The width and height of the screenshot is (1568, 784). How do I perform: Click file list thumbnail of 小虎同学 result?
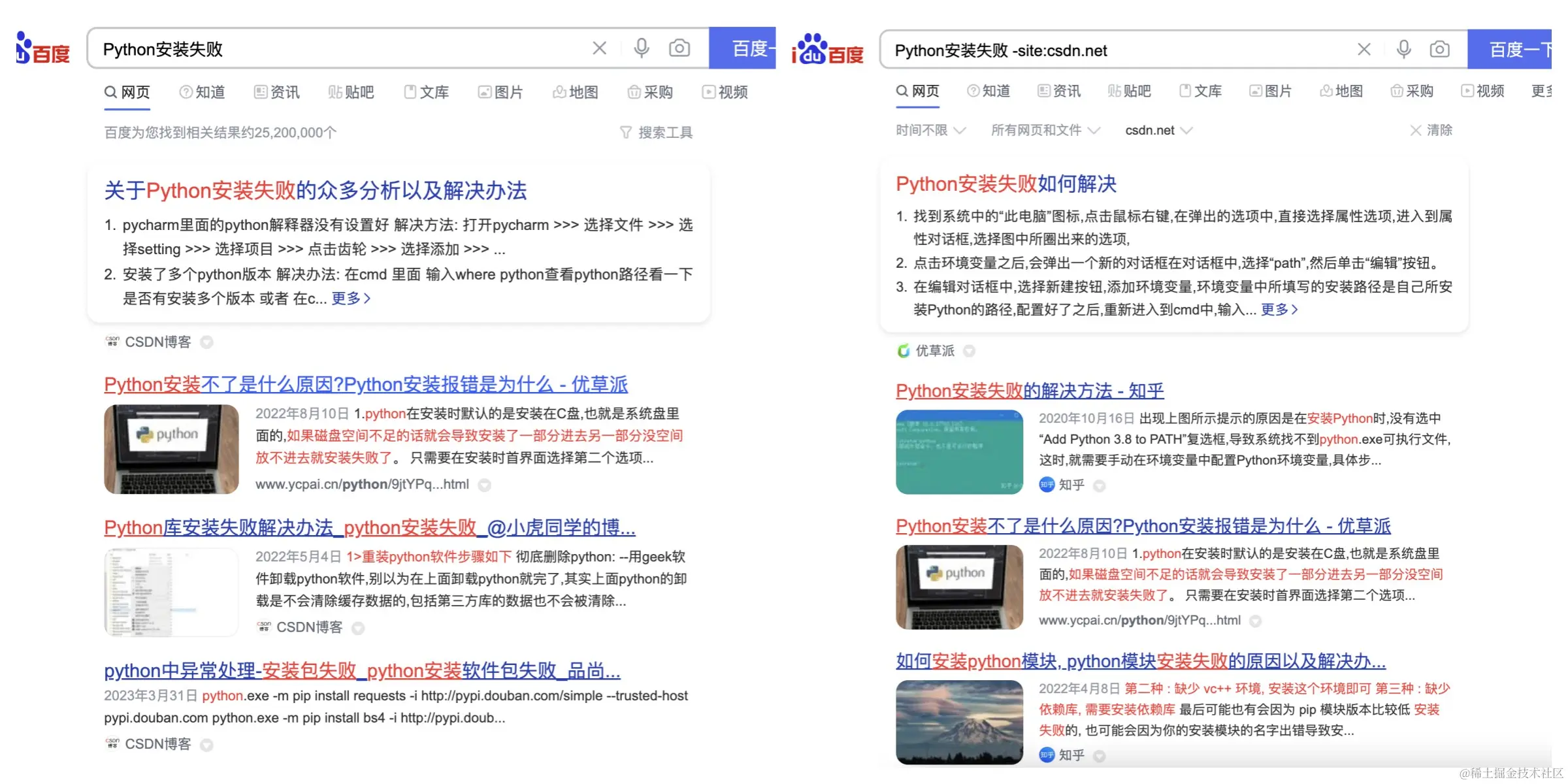click(171, 592)
